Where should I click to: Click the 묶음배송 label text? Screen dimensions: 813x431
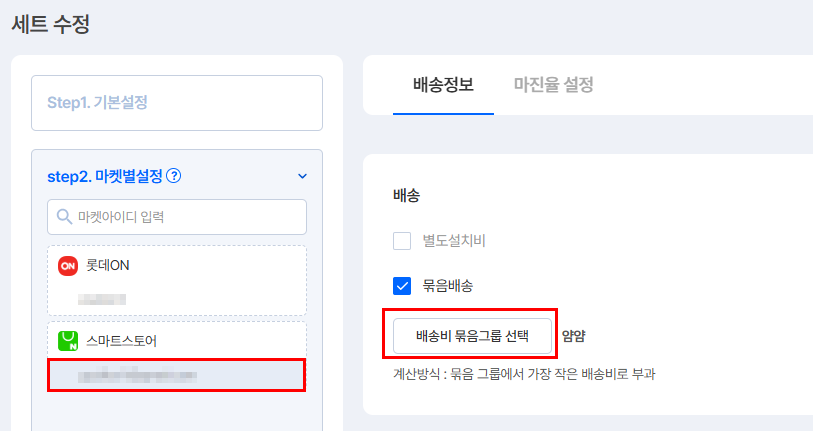446,286
